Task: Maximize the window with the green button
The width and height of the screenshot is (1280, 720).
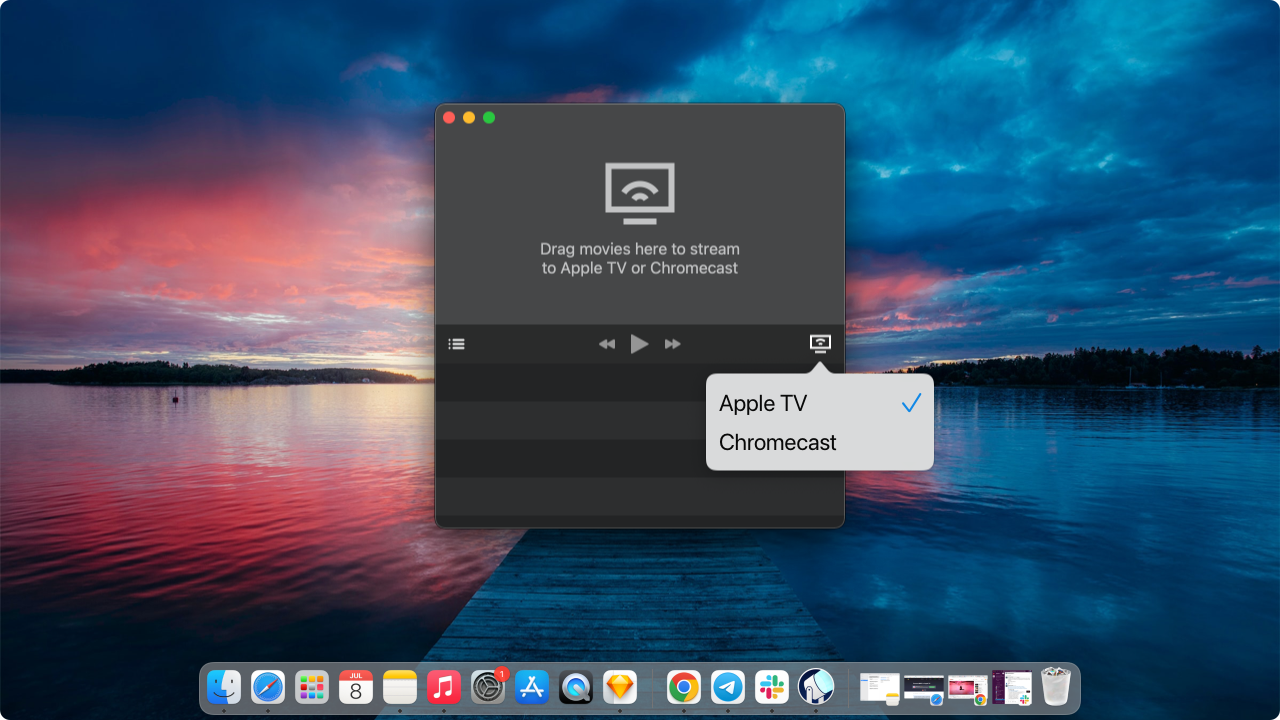Action: pyautogui.click(x=489, y=117)
